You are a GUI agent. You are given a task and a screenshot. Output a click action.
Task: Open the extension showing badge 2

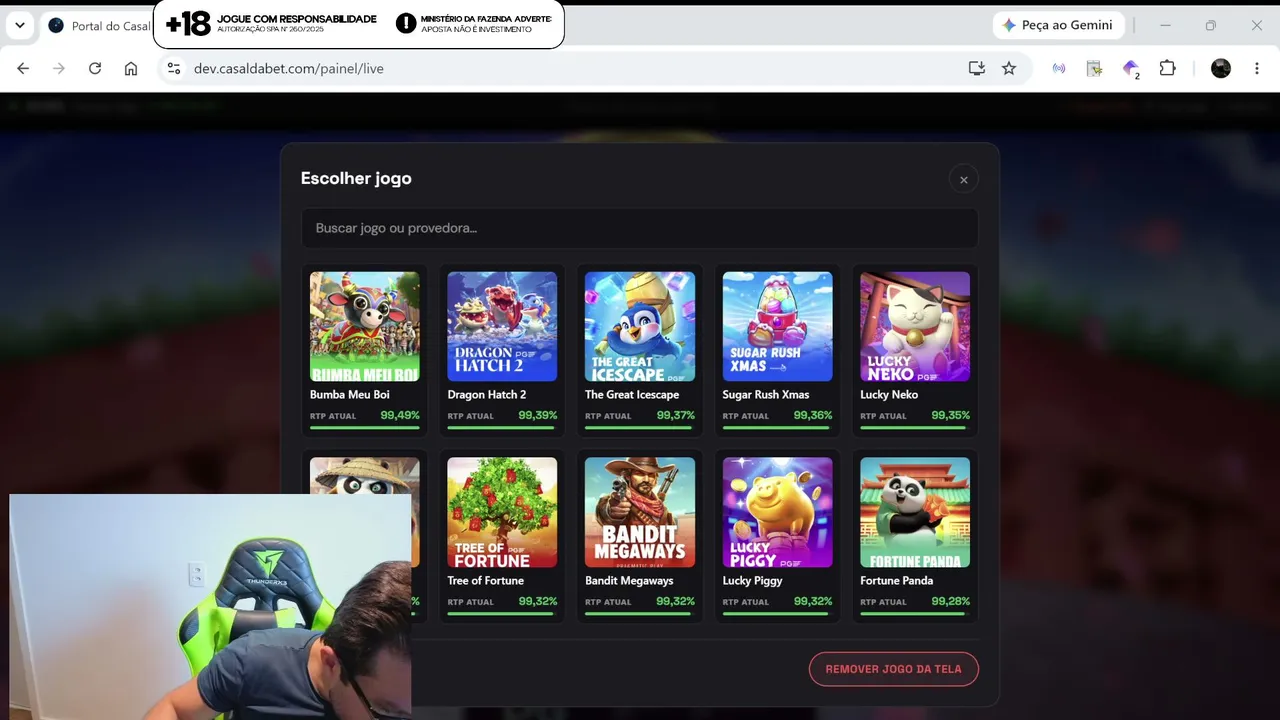click(x=1131, y=68)
